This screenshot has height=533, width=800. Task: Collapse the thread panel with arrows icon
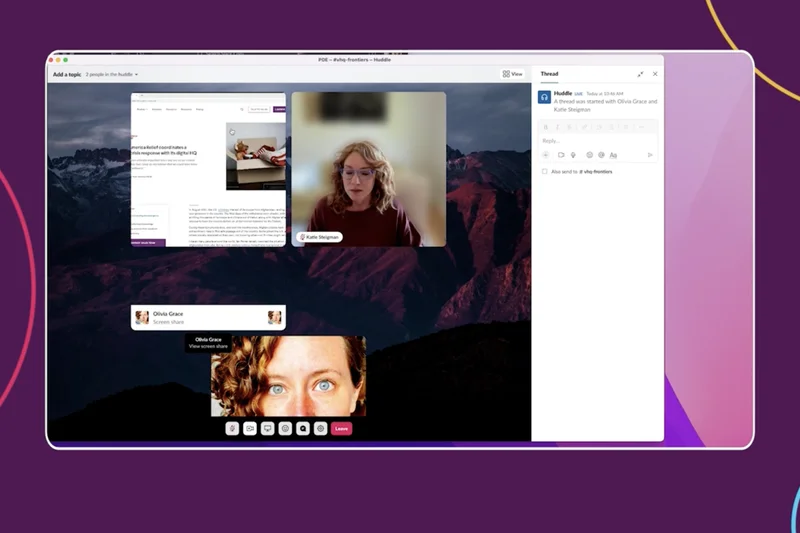pyautogui.click(x=640, y=74)
